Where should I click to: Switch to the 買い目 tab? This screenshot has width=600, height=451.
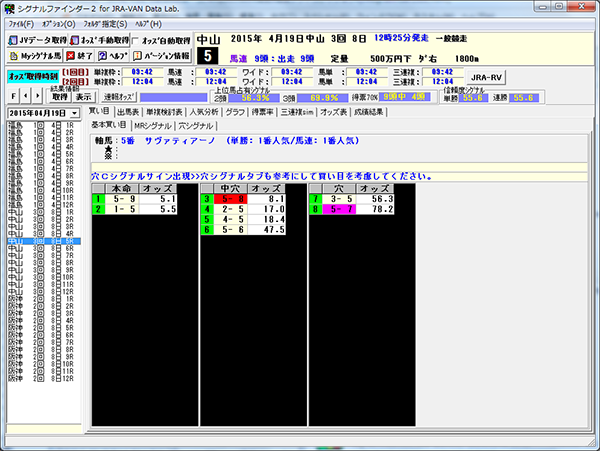coord(99,111)
